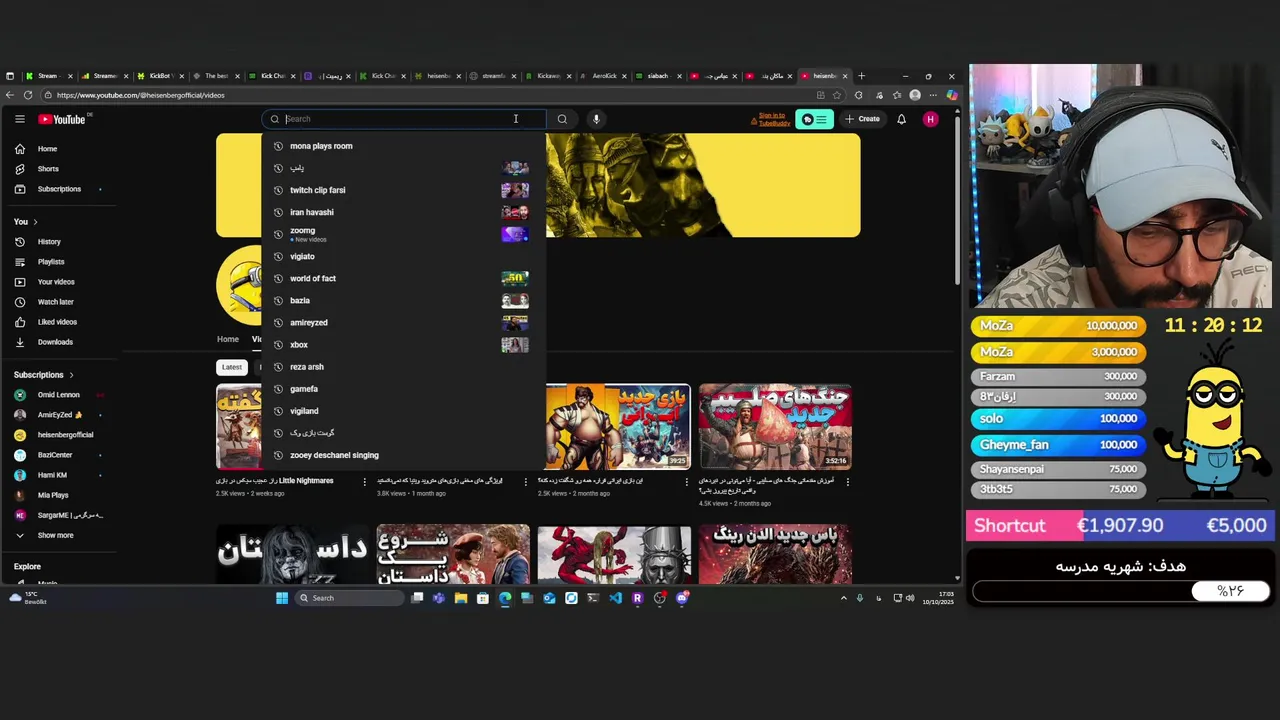Open AmirEyZed subscription channel

[60, 415]
